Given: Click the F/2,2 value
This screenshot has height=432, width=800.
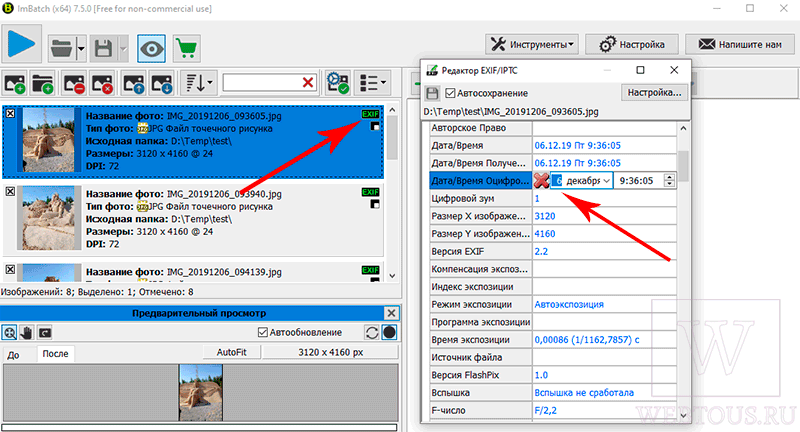Looking at the screenshot, I should (545, 411).
